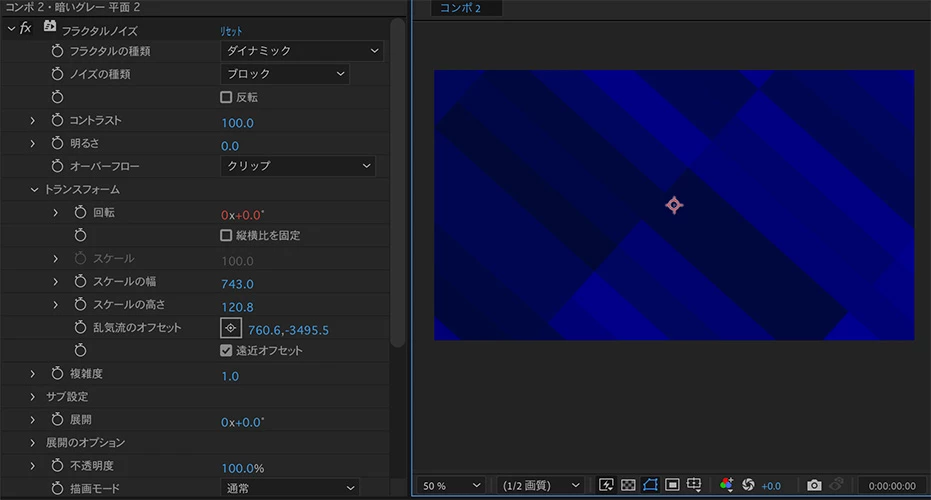Click the effect controls panel scrollbar

[x=398, y=183]
